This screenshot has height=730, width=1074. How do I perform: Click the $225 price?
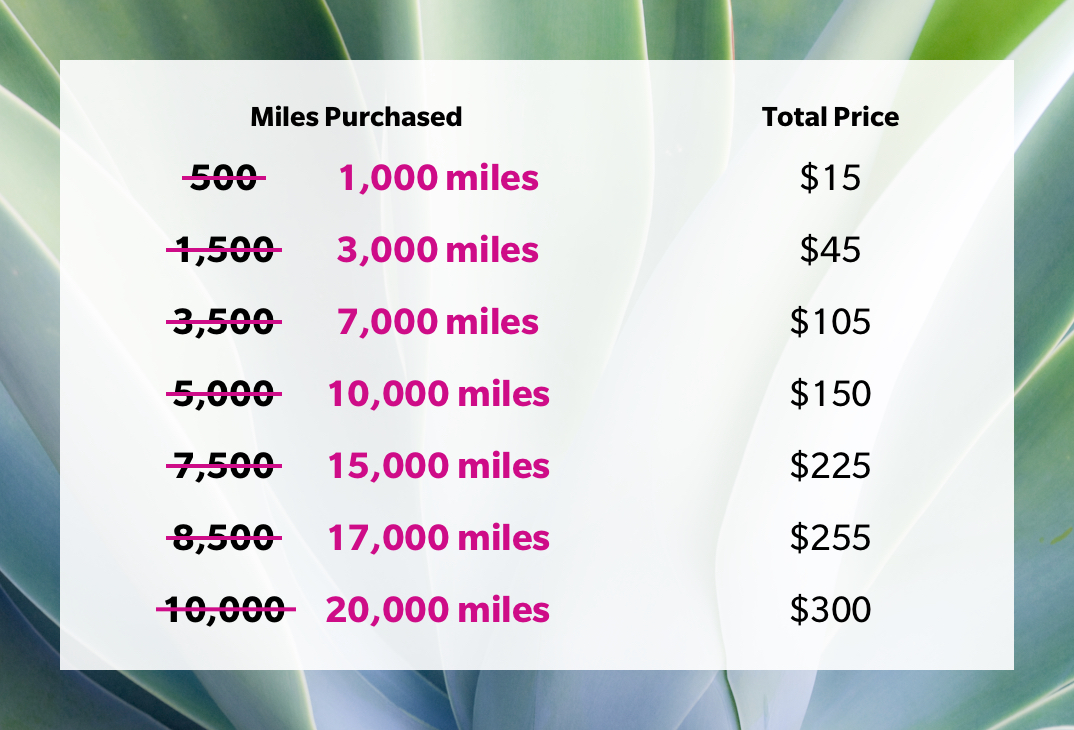(x=830, y=466)
